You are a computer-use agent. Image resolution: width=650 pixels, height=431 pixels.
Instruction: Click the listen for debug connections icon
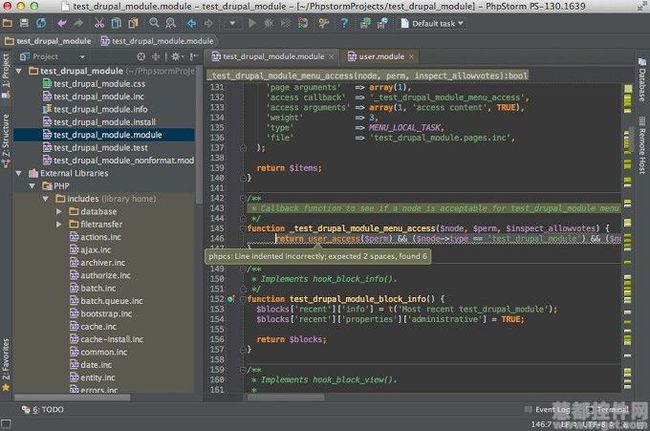pos(303,23)
